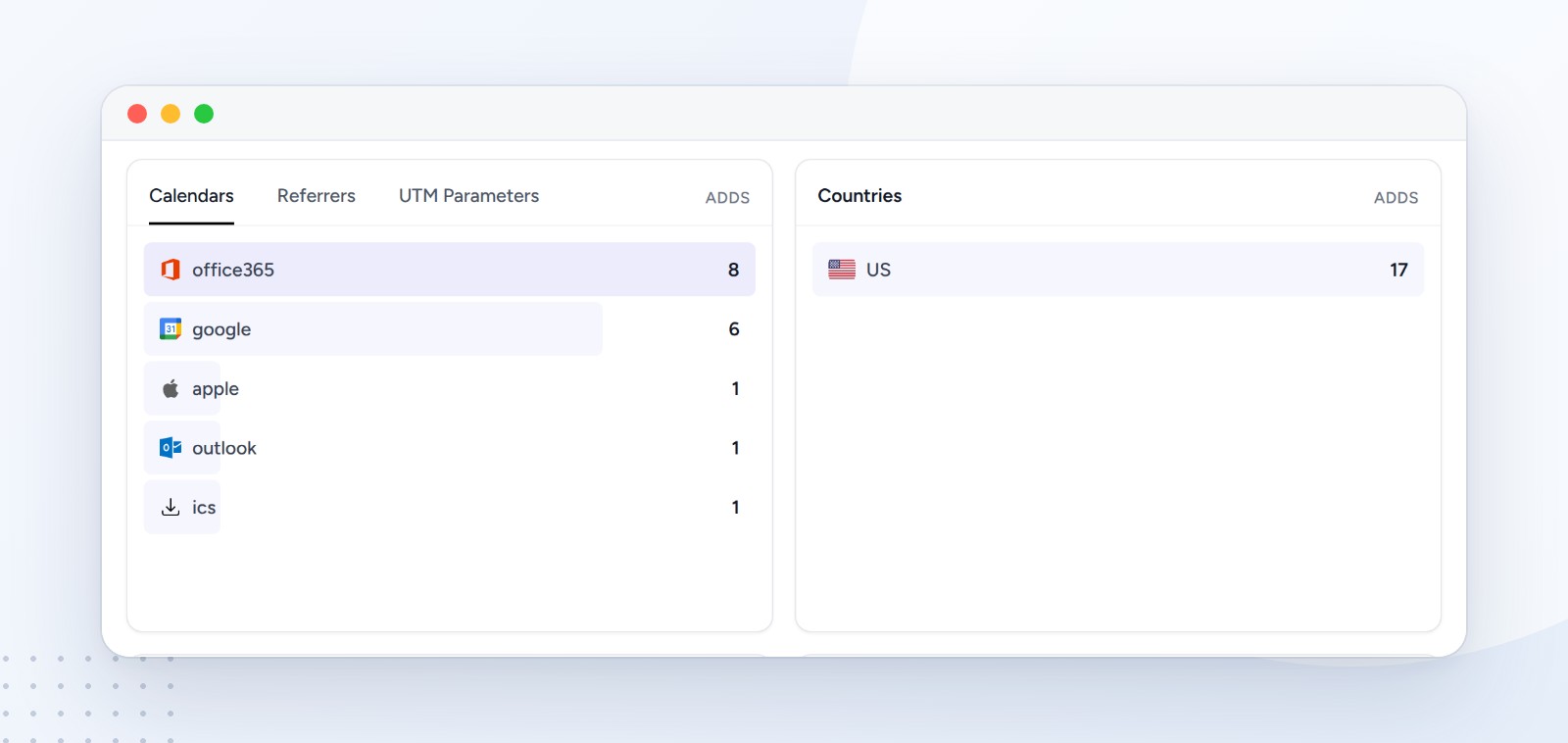
Task: Select the google row label
Action: coord(221,329)
